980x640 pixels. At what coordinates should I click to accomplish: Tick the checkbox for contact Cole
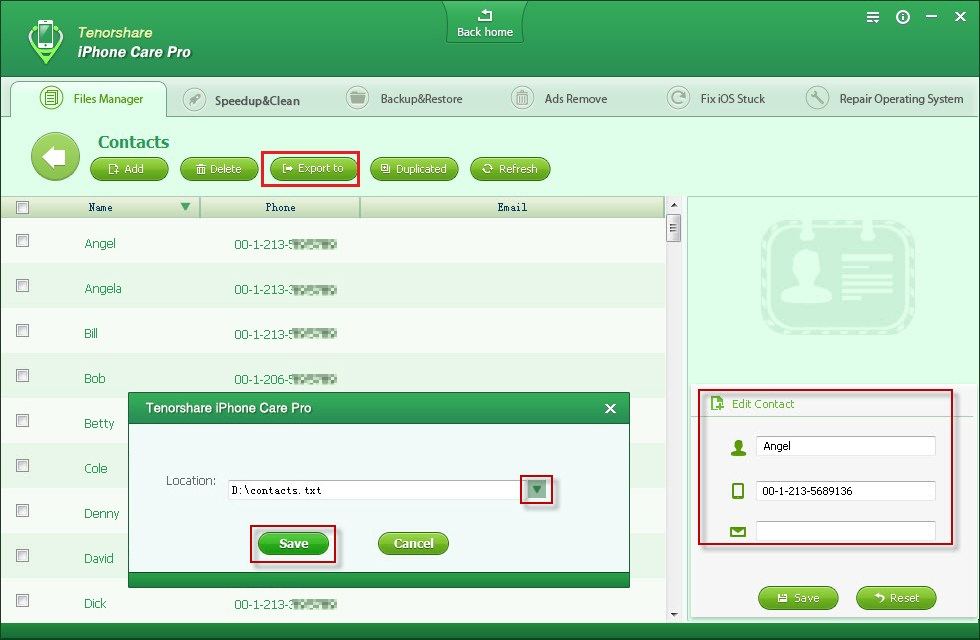[22, 466]
